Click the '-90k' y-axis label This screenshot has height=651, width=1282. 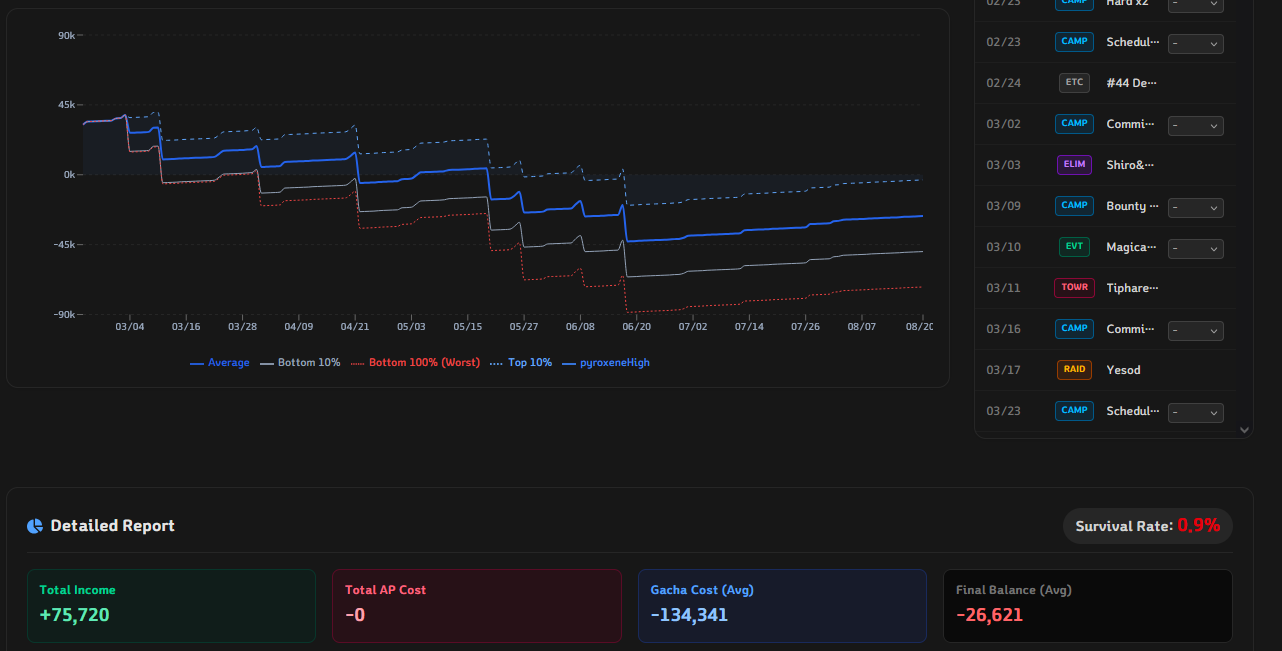[x=65, y=315]
